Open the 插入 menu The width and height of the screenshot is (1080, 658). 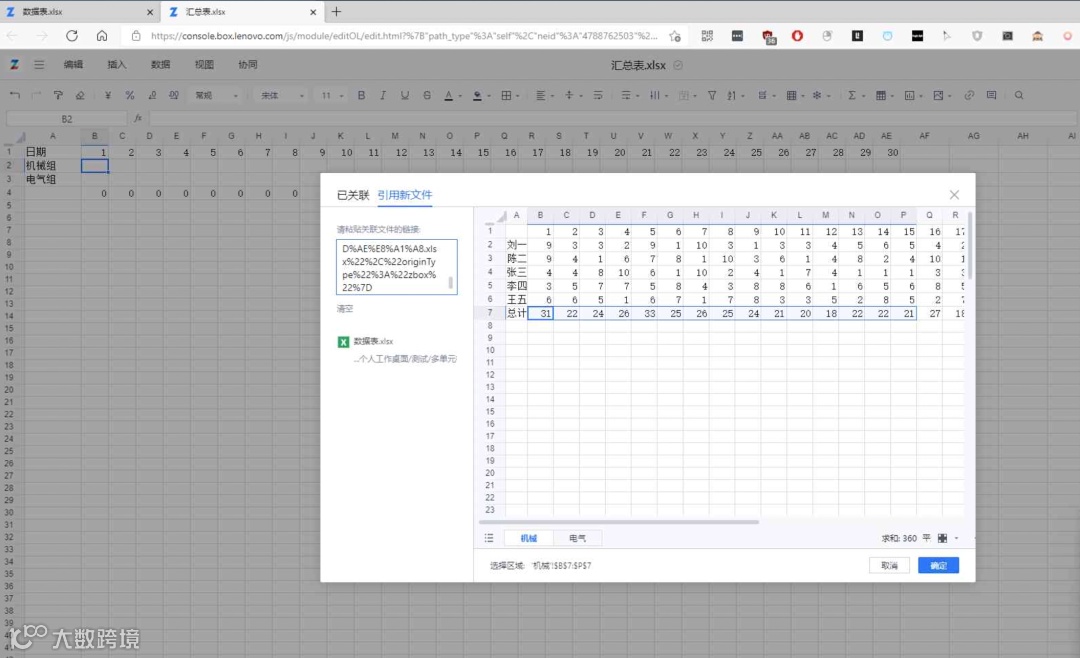(x=116, y=64)
